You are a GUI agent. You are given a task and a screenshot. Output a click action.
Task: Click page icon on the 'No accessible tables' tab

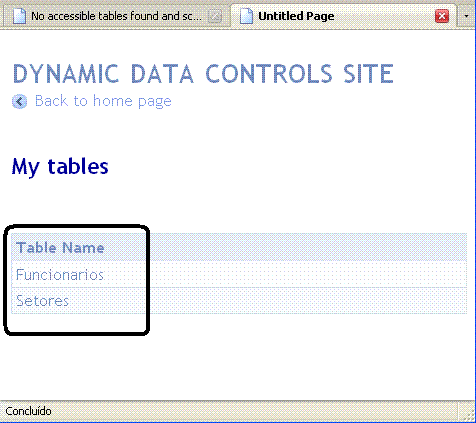click(19, 16)
